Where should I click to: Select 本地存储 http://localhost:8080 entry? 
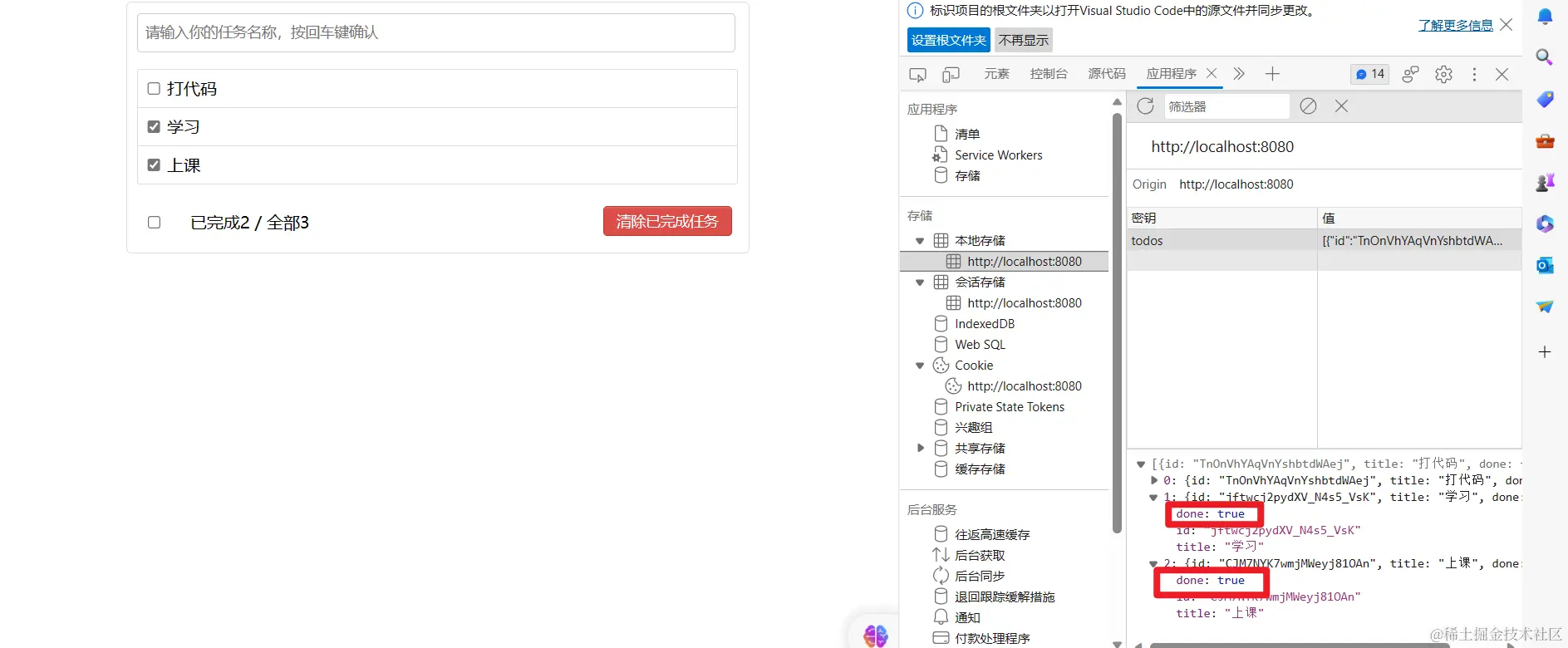(1005, 262)
